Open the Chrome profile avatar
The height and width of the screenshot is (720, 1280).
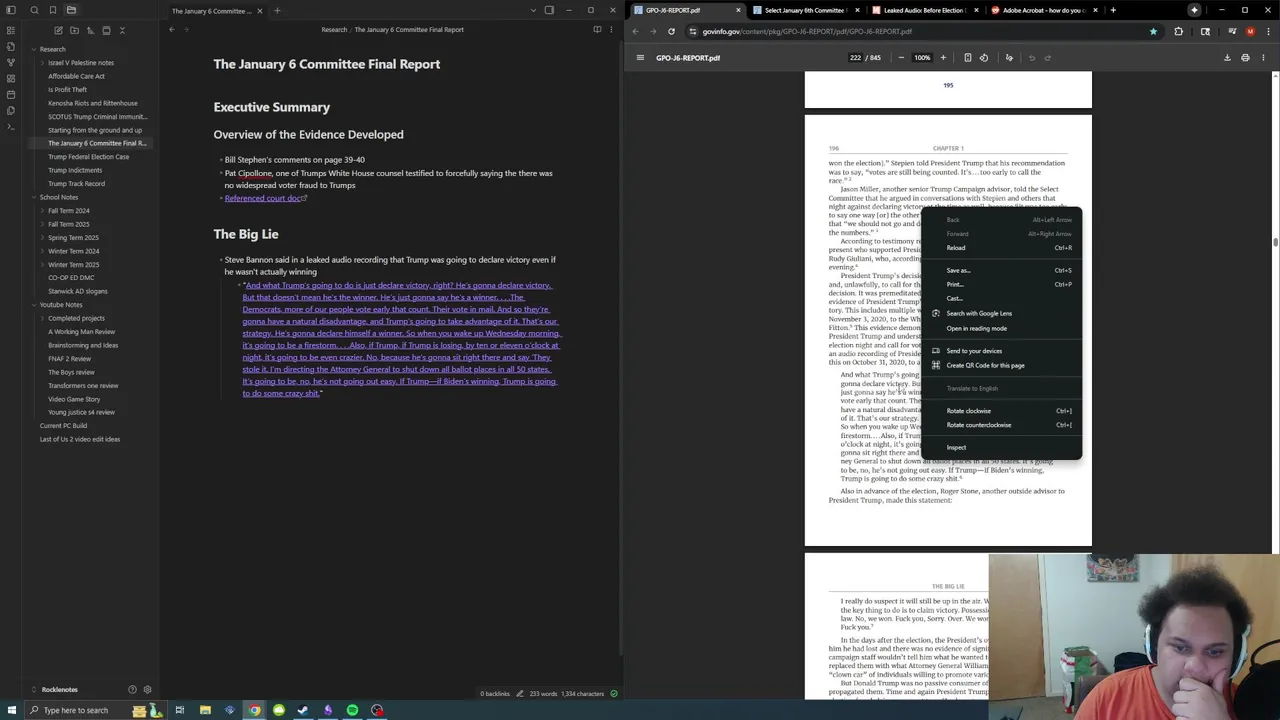pyautogui.click(x=1250, y=32)
